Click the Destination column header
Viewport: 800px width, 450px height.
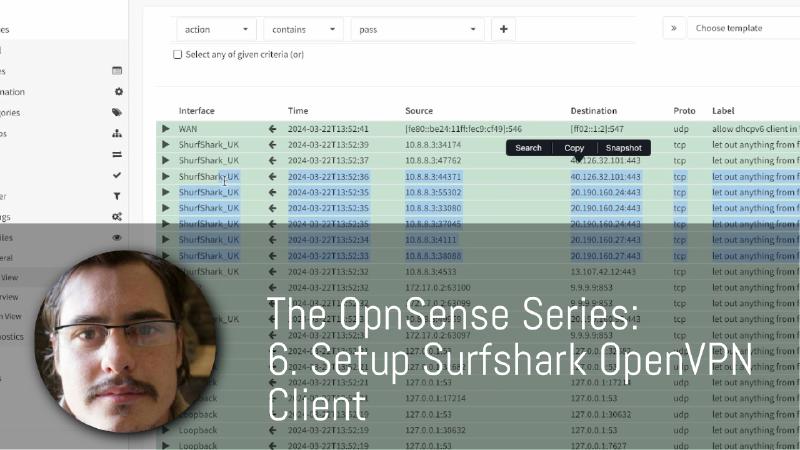click(594, 111)
